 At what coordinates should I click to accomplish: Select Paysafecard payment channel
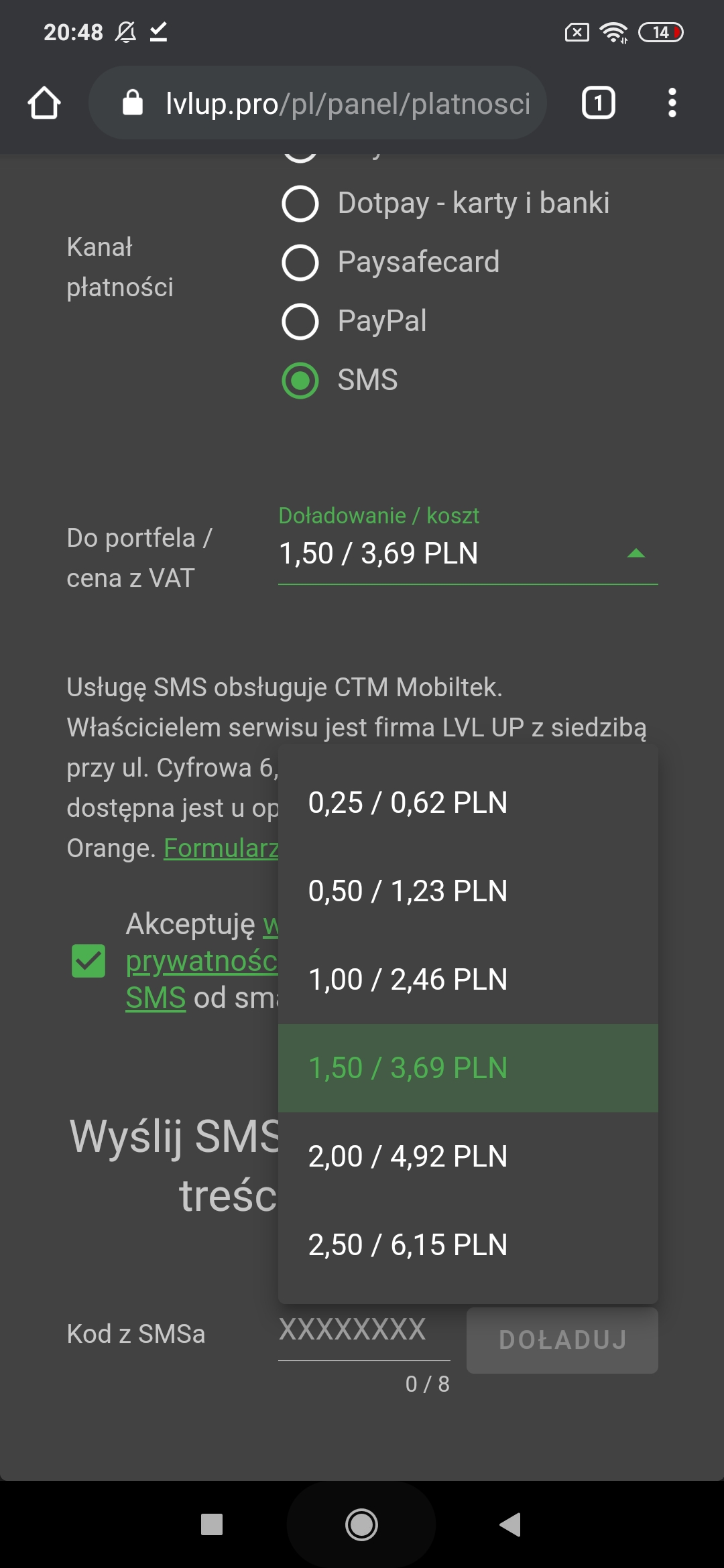coord(300,263)
